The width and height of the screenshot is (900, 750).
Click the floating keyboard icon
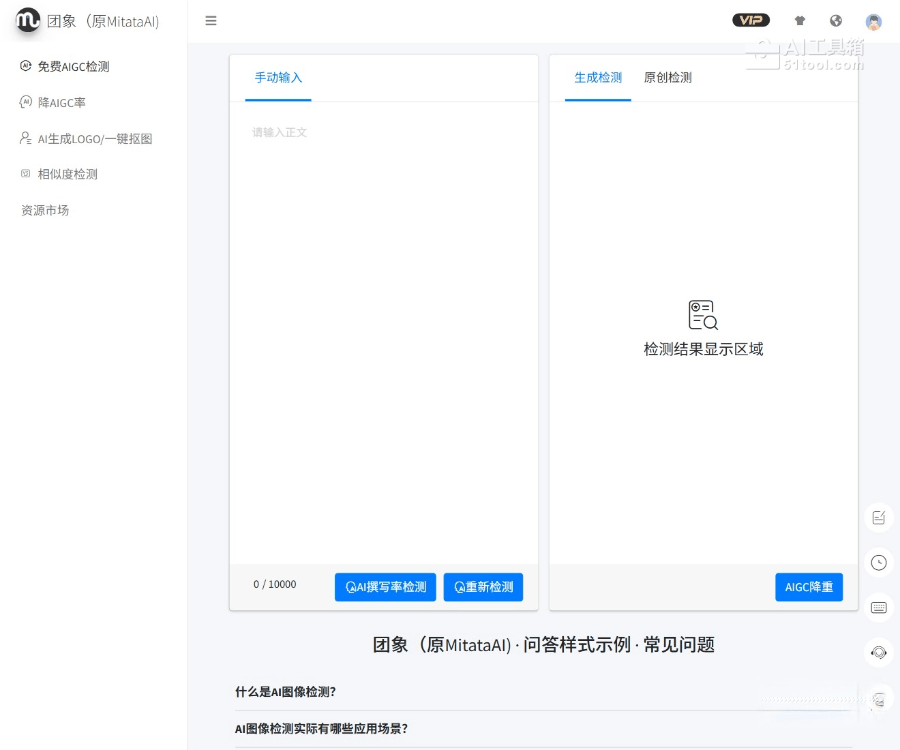point(879,607)
